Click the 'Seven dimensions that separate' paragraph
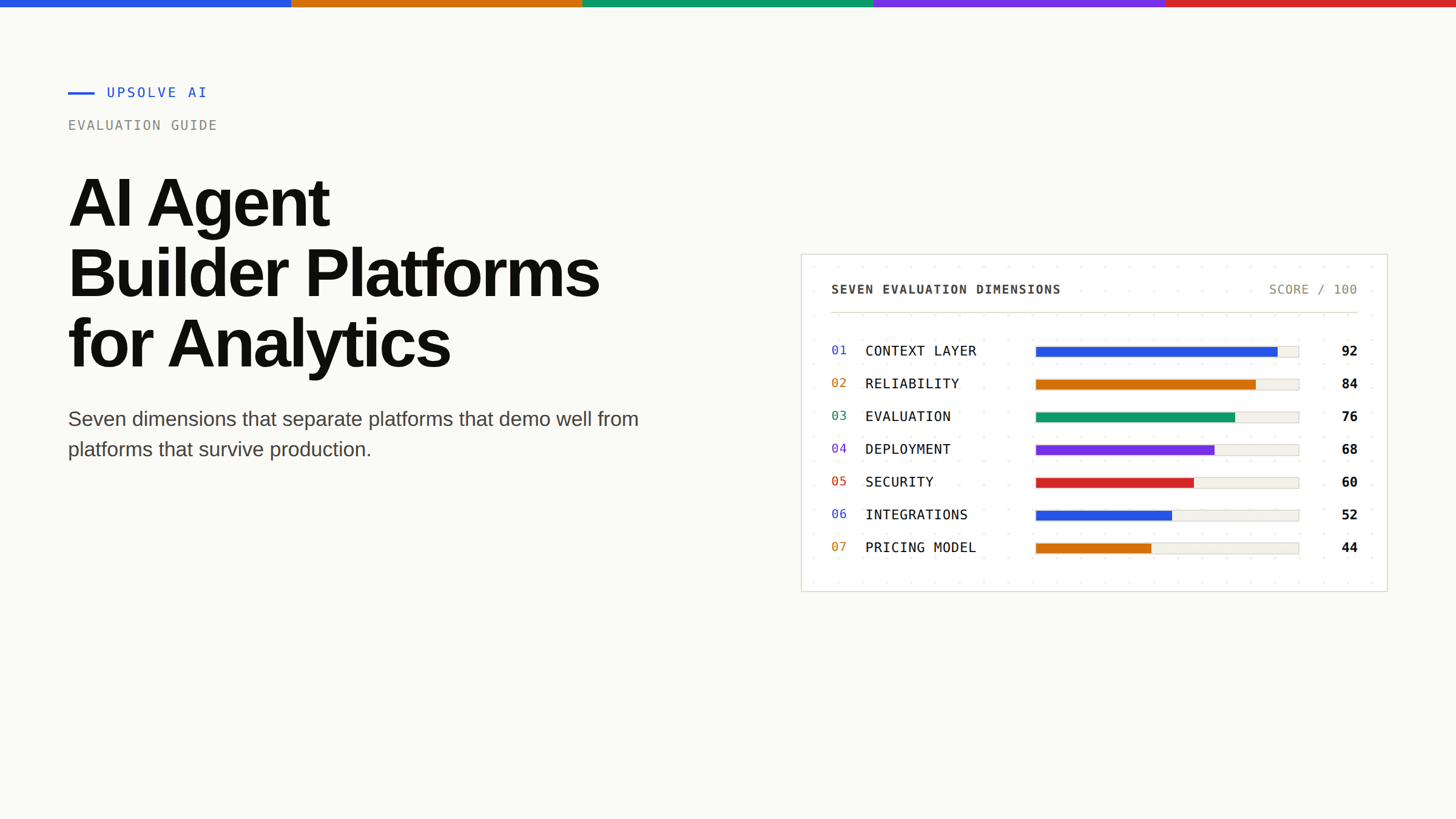1456x819 pixels. click(353, 434)
